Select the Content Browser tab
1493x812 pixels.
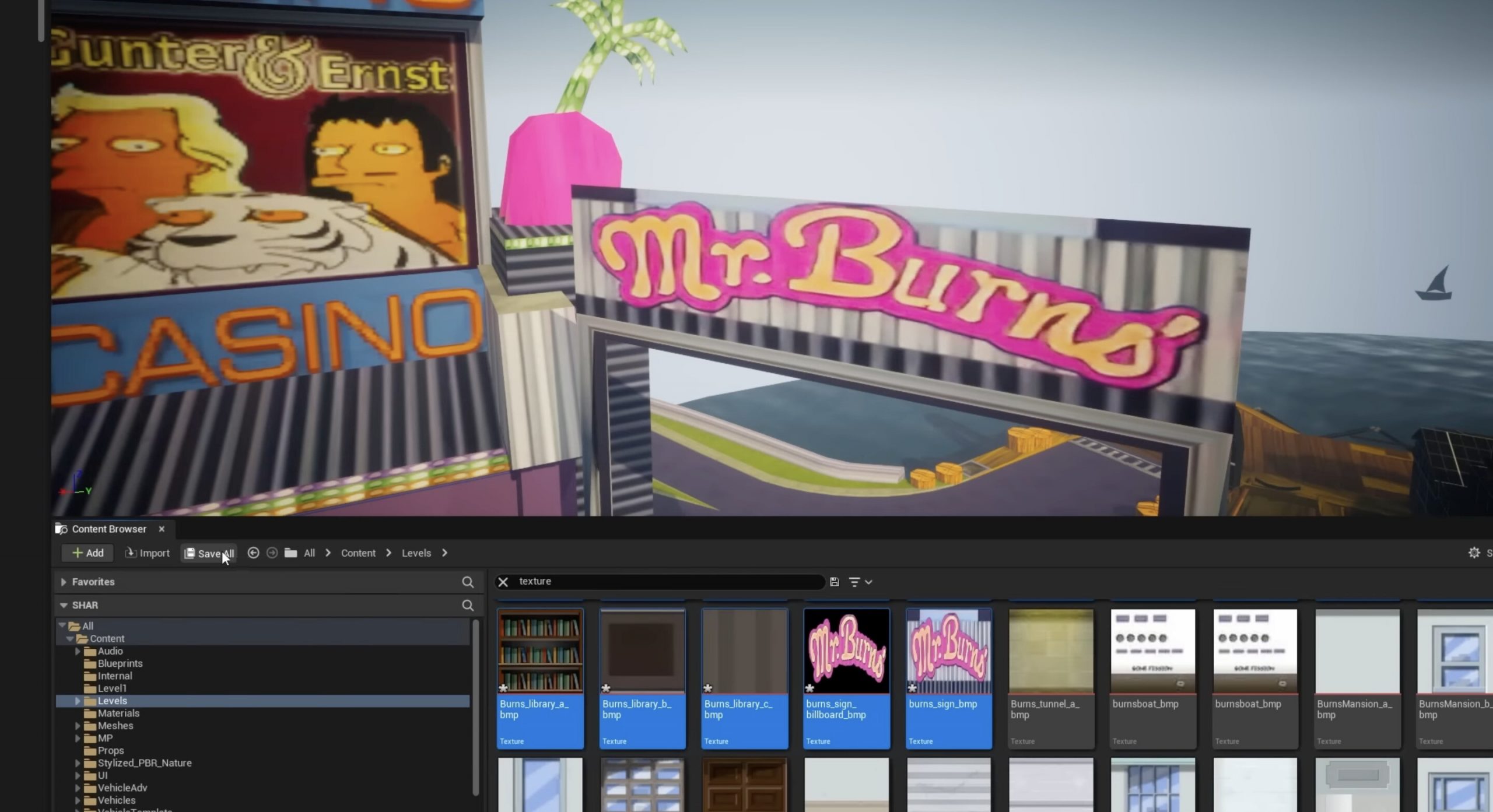point(108,529)
